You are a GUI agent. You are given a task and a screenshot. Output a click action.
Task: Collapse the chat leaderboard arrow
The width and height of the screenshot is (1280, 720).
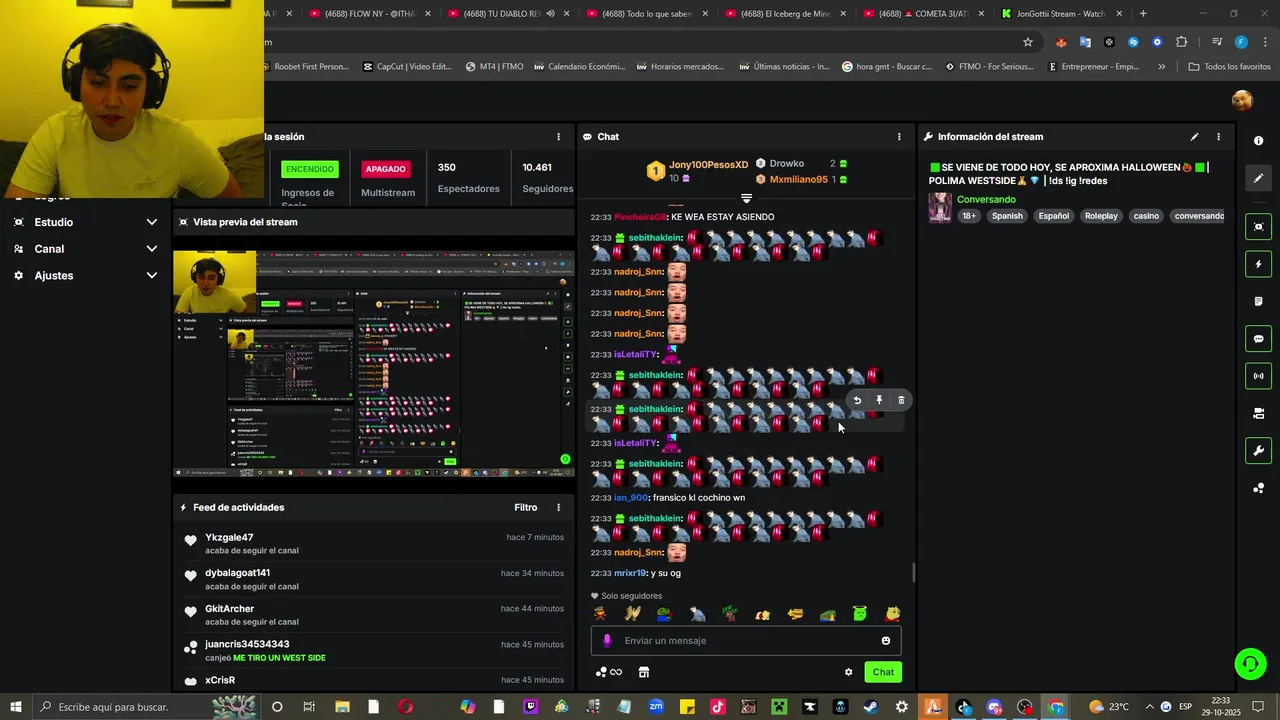(x=746, y=198)
